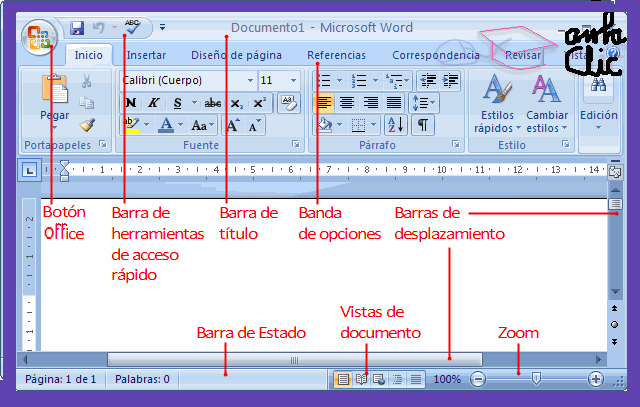
Task: Undo the last action
Action: pyautogui.click(x=99, y=28)
